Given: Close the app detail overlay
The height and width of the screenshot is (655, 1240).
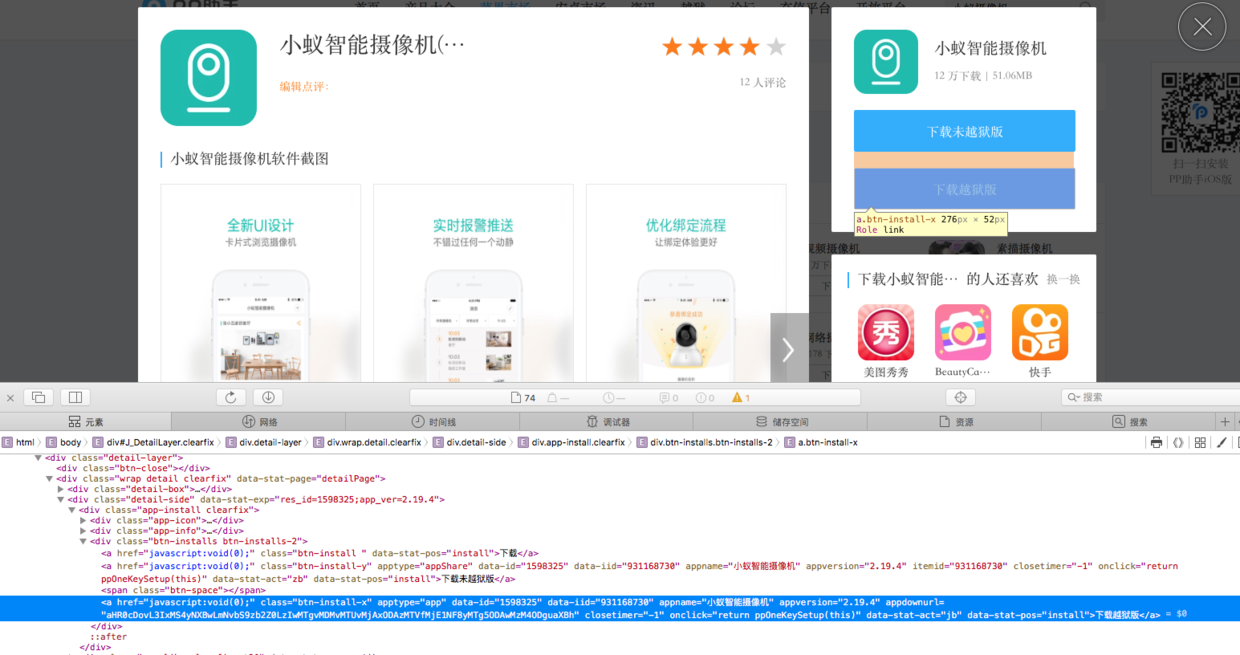Looking at the screenshot, I should tap(1202, 27).
